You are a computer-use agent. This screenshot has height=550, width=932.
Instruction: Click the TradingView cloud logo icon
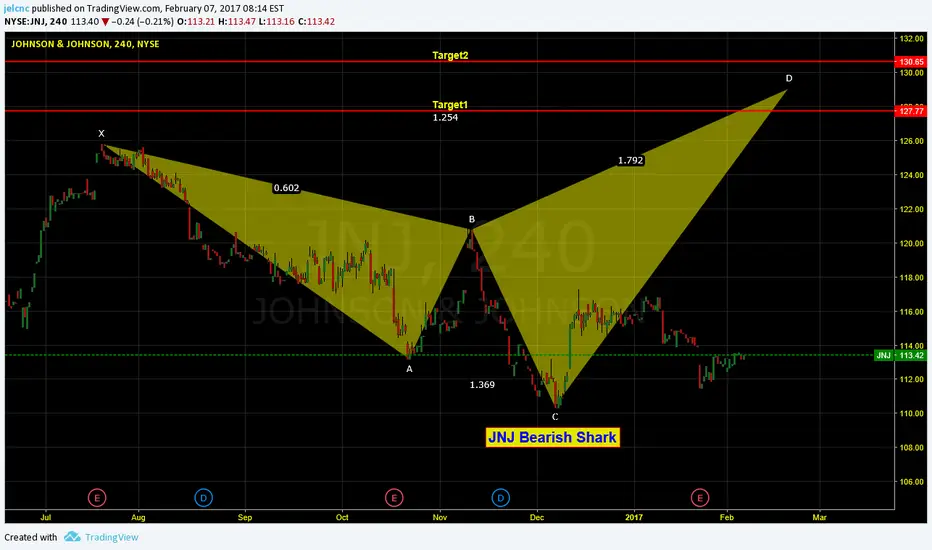[73, 537]
